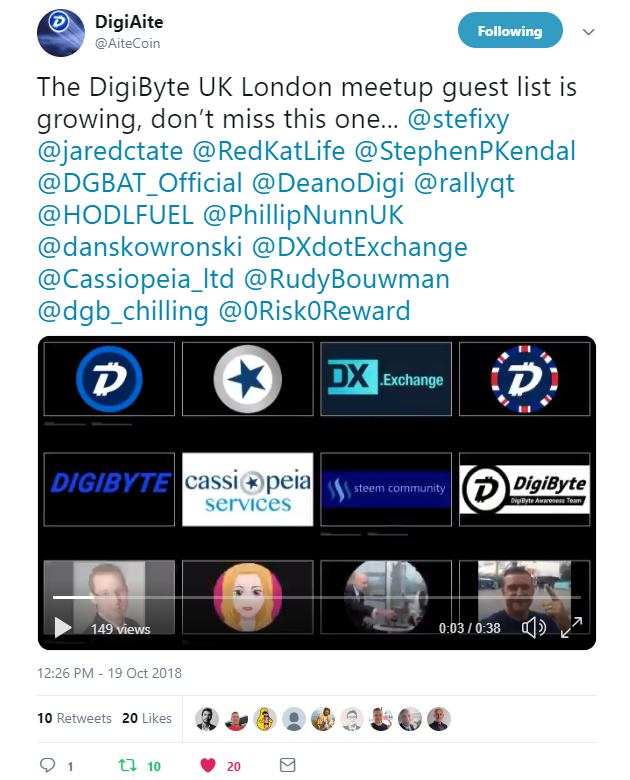View the 10 Retweets list
630x780 pixels.
click(x=74, y=718)
